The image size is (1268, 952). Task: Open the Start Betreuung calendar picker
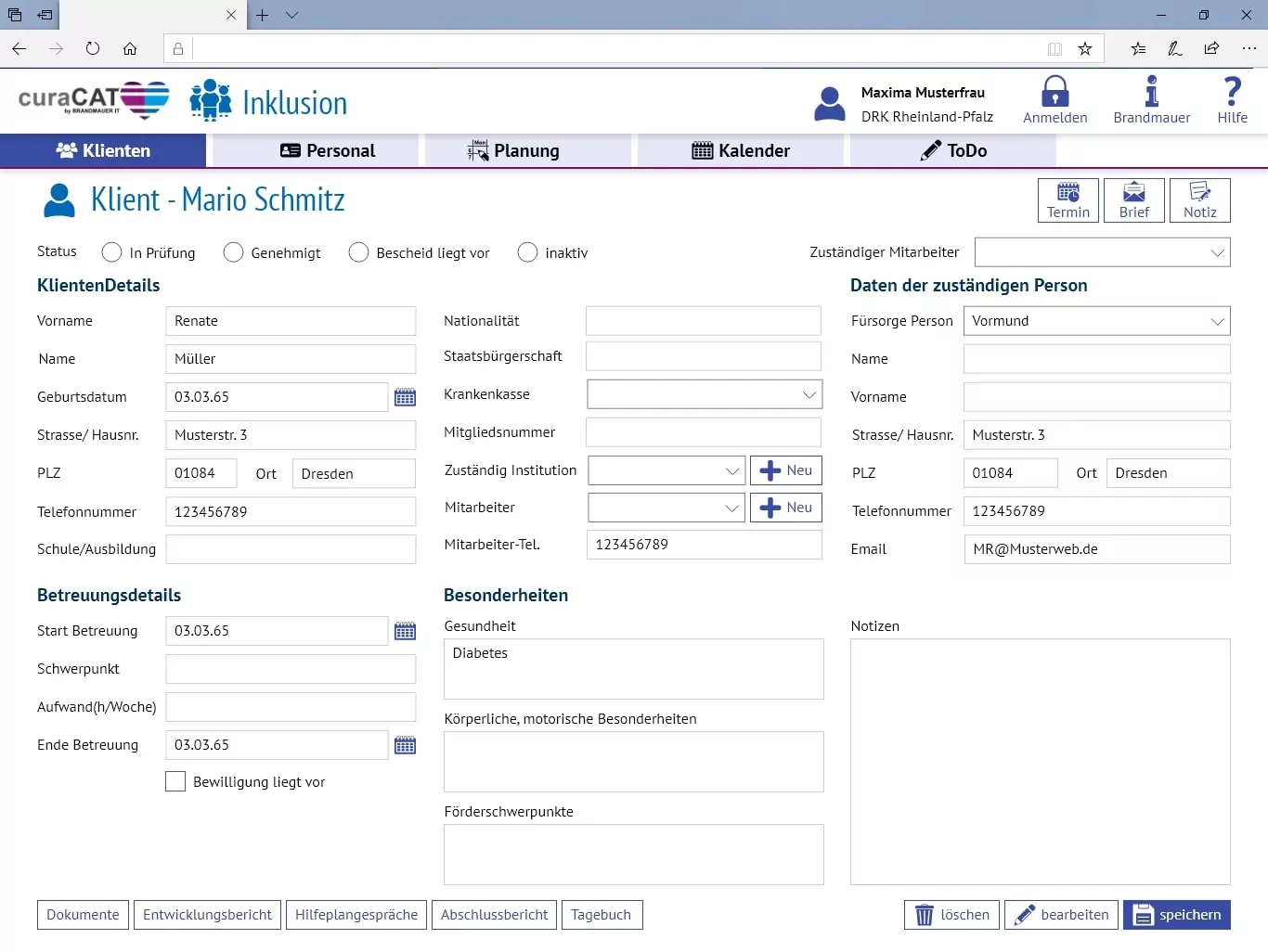pos(405,631)
